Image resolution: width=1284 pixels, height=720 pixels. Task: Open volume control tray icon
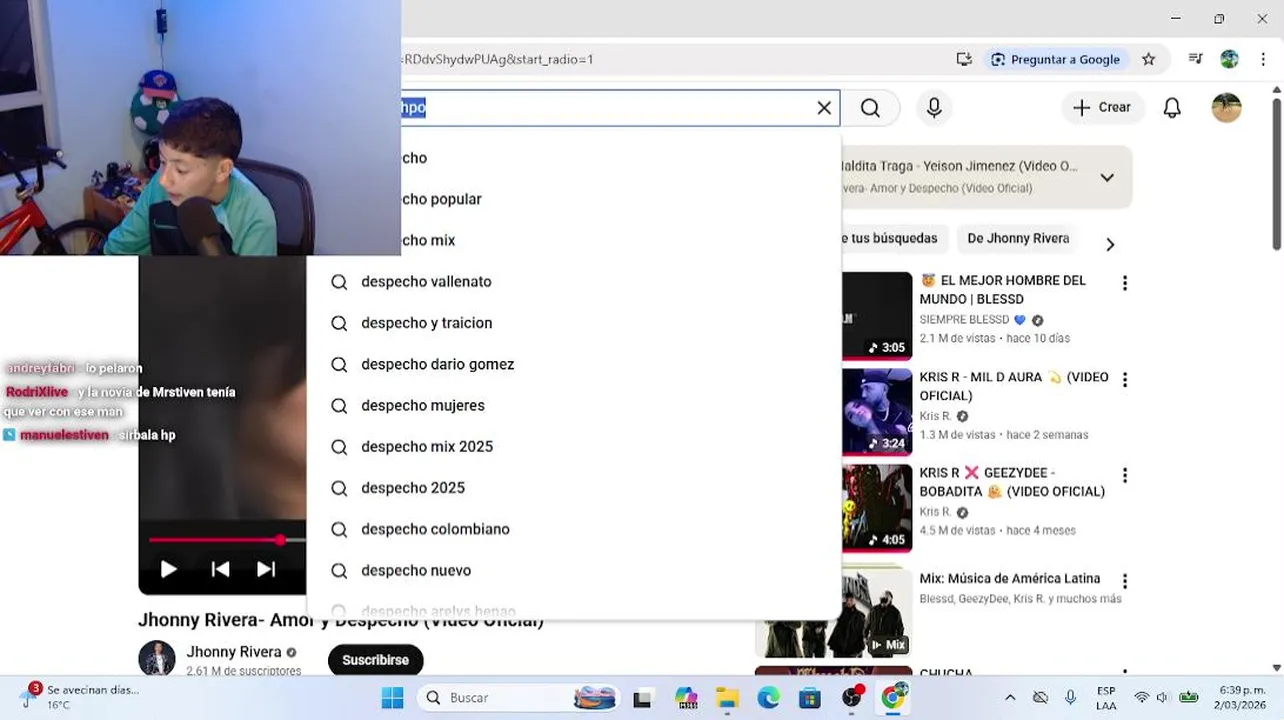[1162, 698]
